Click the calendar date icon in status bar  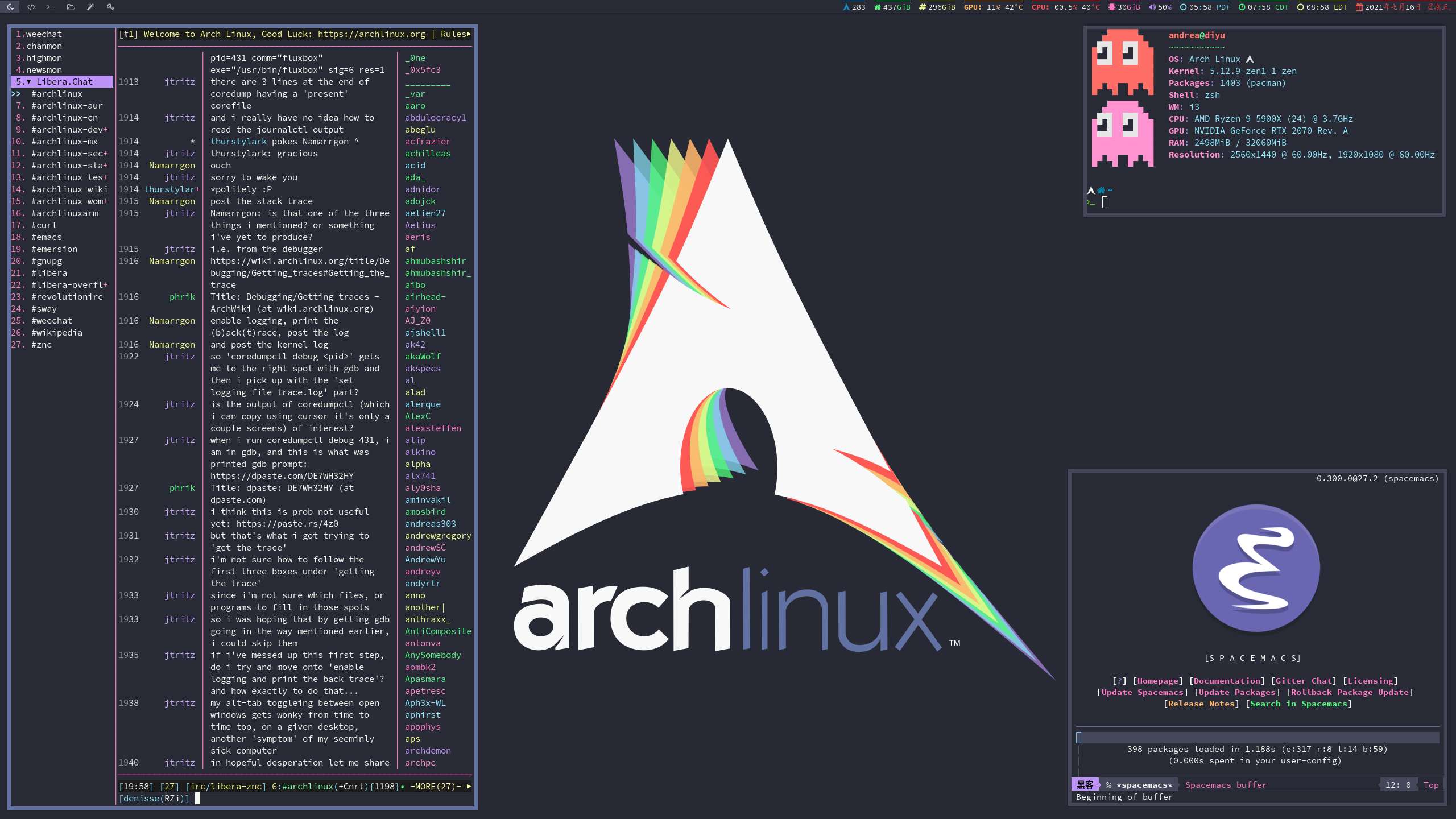(x=1359, y=7)
